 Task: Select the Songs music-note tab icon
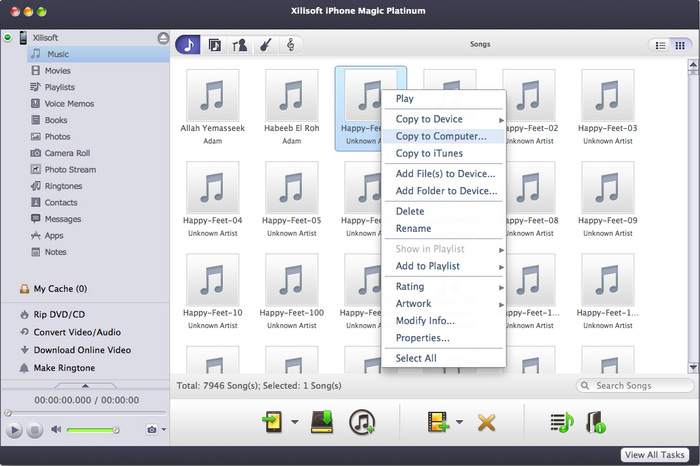tap(188, 45)
